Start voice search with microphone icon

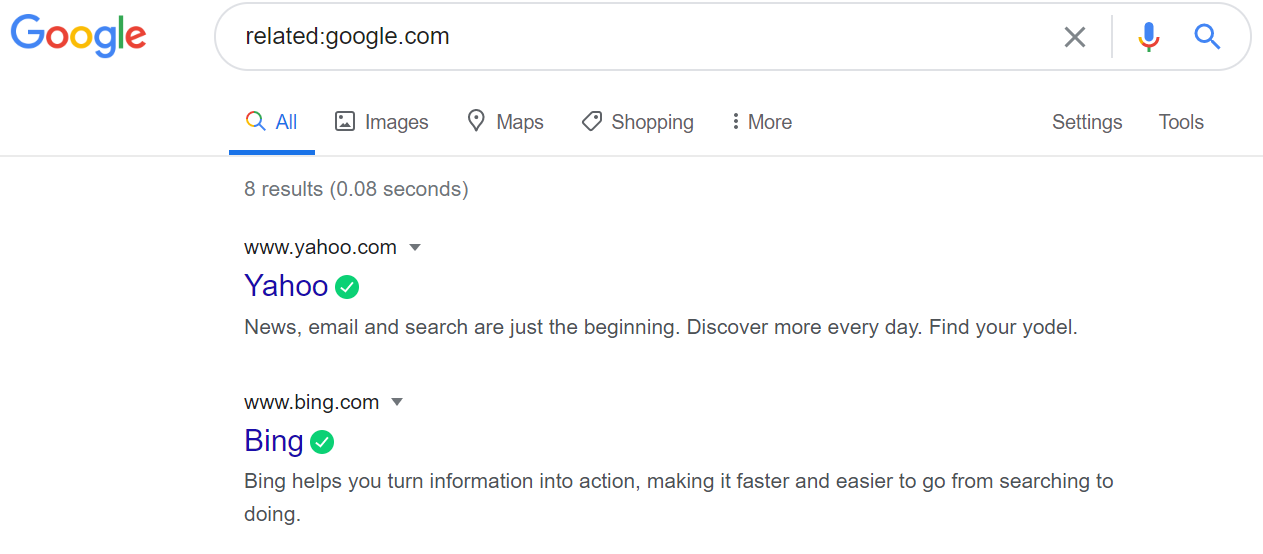coord(1149,38)
